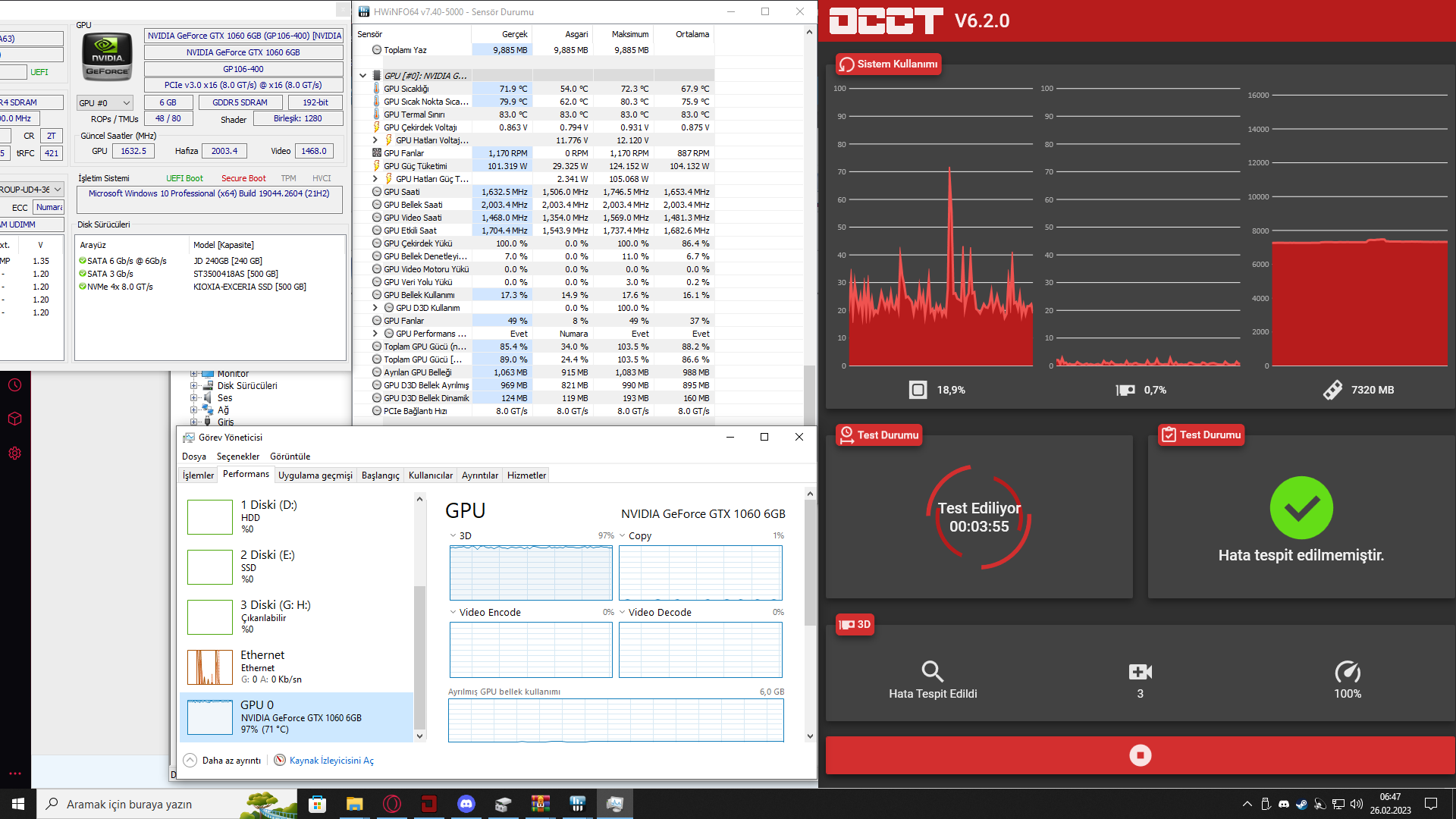The width and height of the screenshot is (1456, 819).
Task: Click the Kaynak İzleyicisini Aç link
Action: pos(331,761)
